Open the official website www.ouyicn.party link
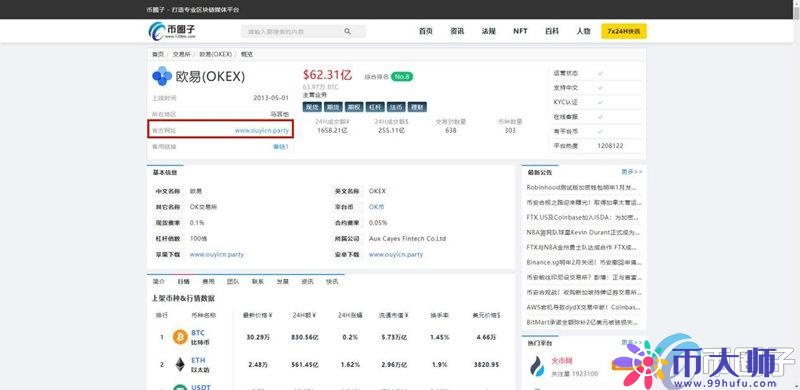 click(x=262, y=131)
